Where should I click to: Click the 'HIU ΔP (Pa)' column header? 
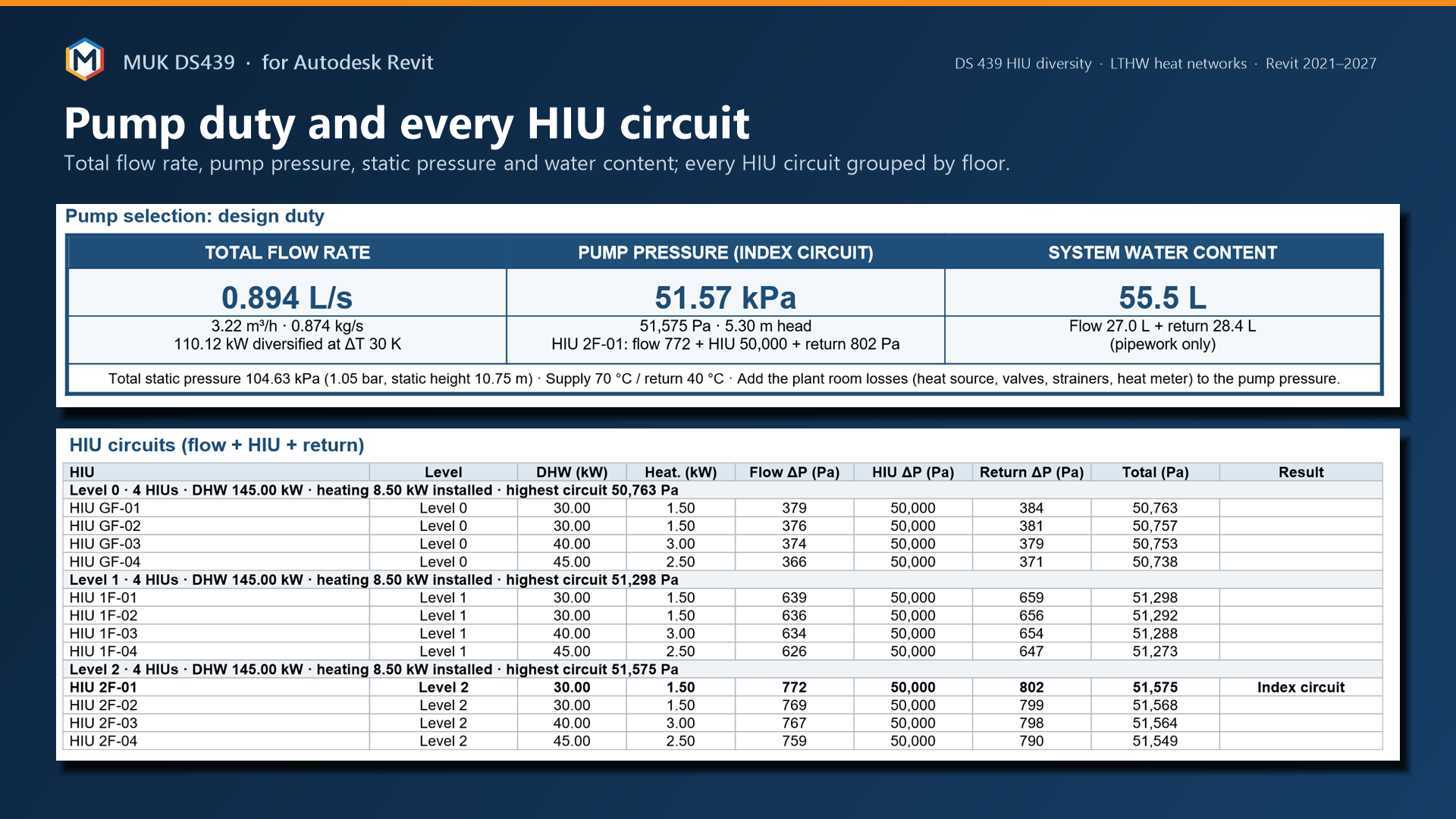(913, 472)
